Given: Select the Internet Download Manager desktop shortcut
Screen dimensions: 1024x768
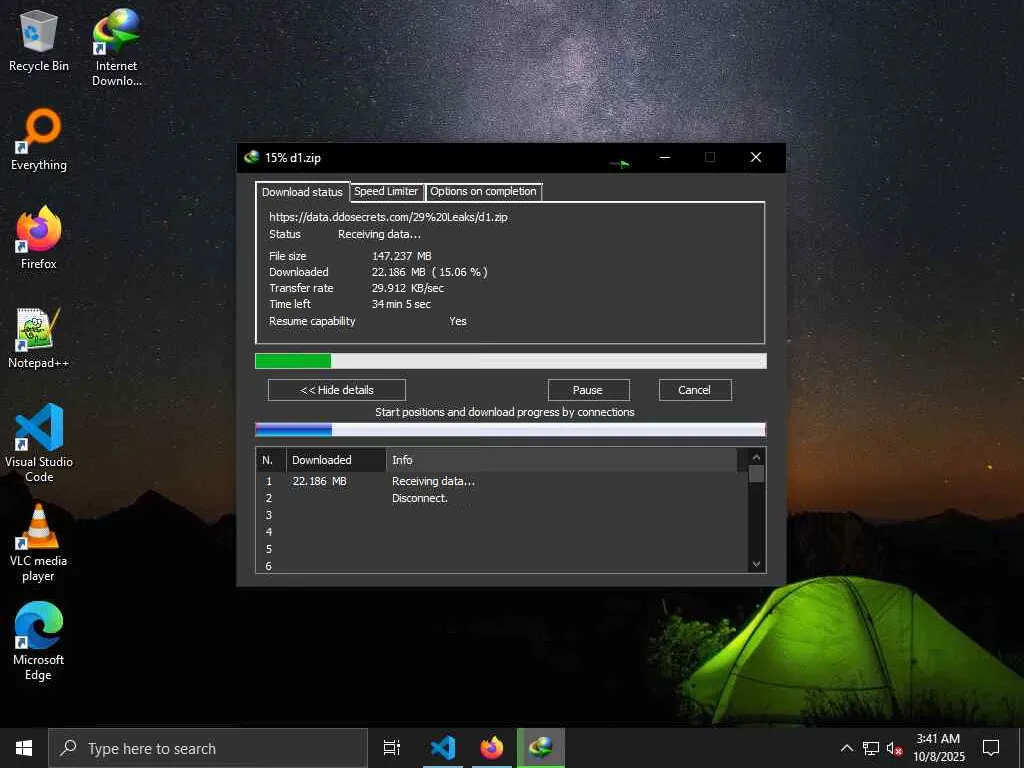Looking at the screenshot, I should (x=116, y=47).
